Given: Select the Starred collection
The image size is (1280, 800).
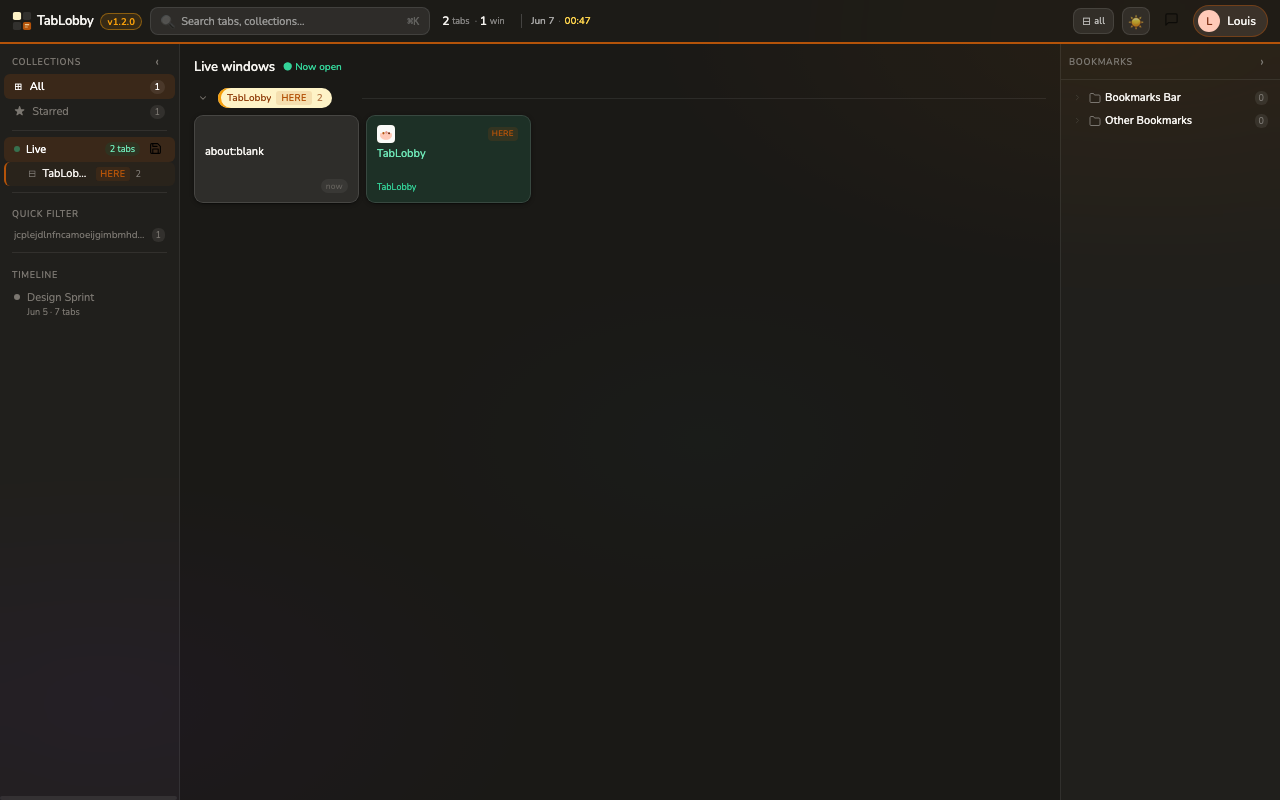Looking at the screenshot, I should click(89, 111).
